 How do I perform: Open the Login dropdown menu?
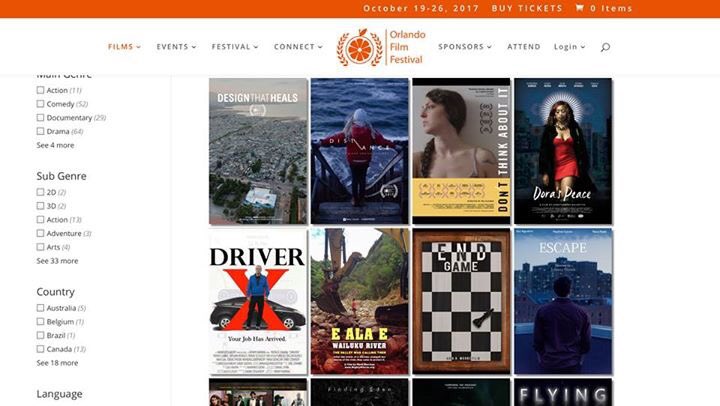[569, 46]
